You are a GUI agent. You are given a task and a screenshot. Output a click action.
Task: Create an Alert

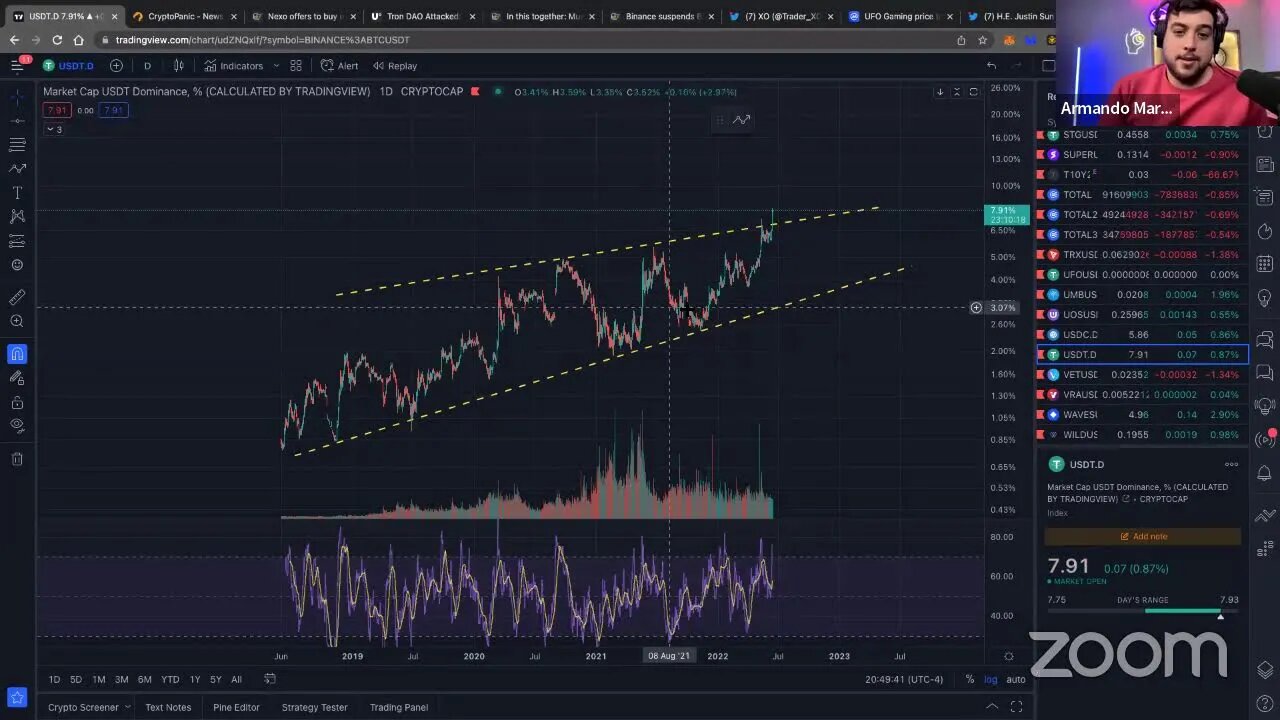(340, 66)
